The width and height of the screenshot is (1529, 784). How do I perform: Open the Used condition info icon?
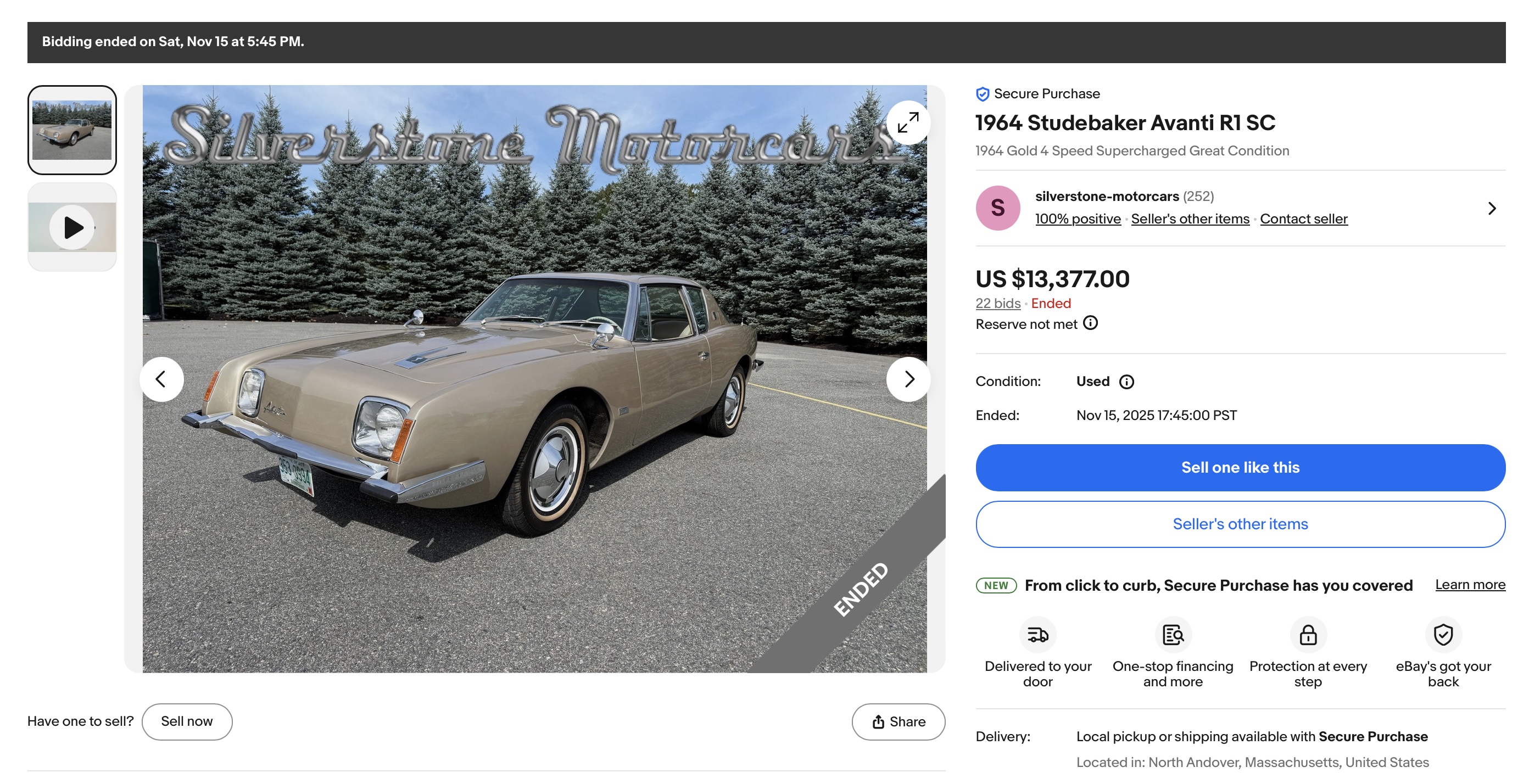[x=1126, y=382]
